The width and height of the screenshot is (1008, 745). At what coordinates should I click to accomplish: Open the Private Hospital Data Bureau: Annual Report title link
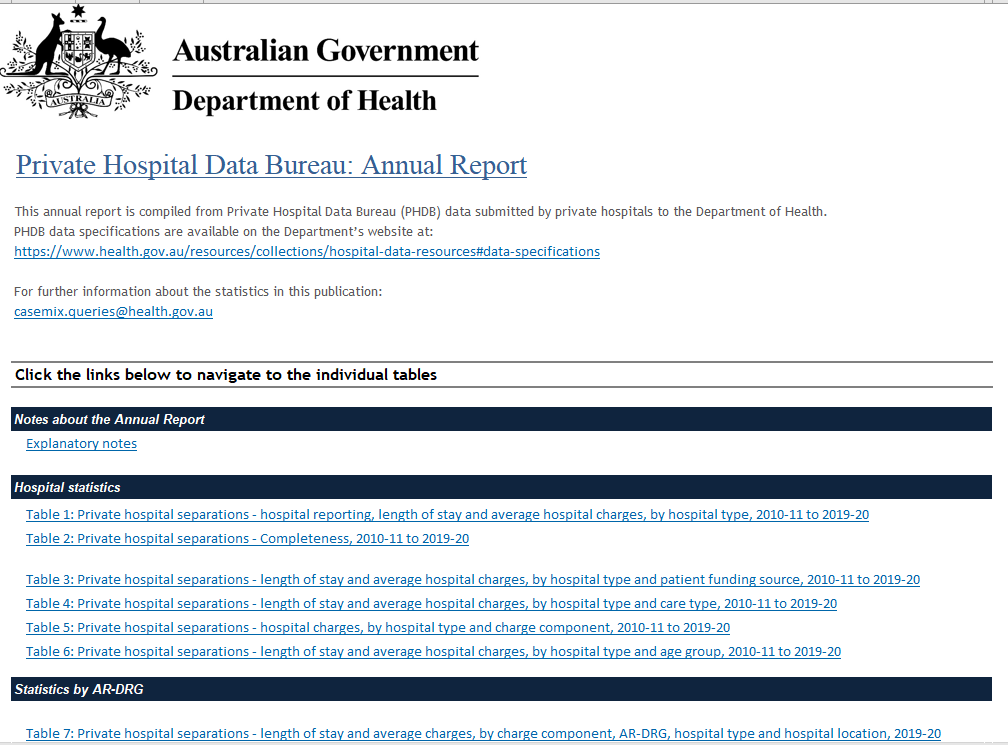click(271, 165)
